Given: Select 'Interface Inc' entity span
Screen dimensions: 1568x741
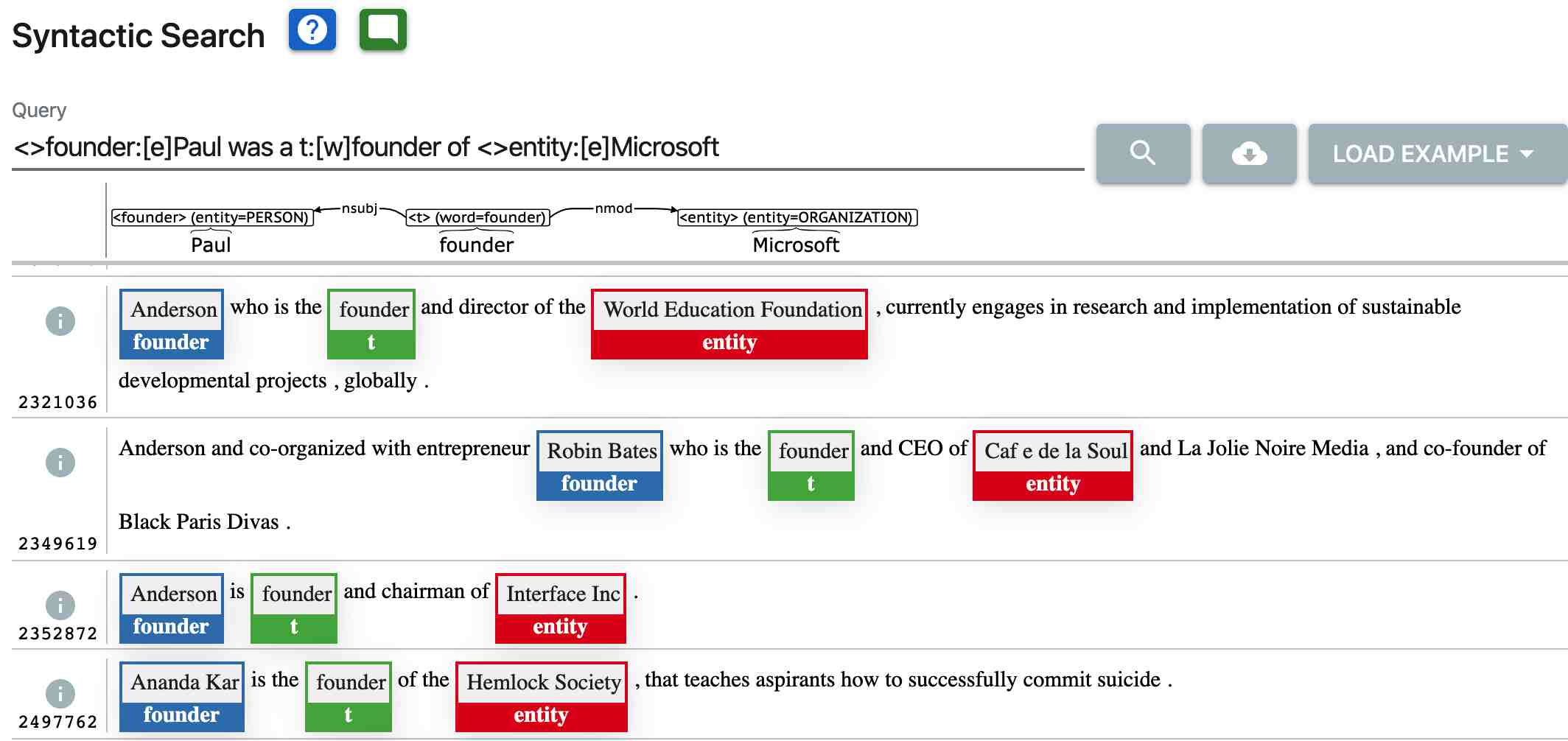Looking at the screenshot, I should pyautogui.click(x=561, y=608).
